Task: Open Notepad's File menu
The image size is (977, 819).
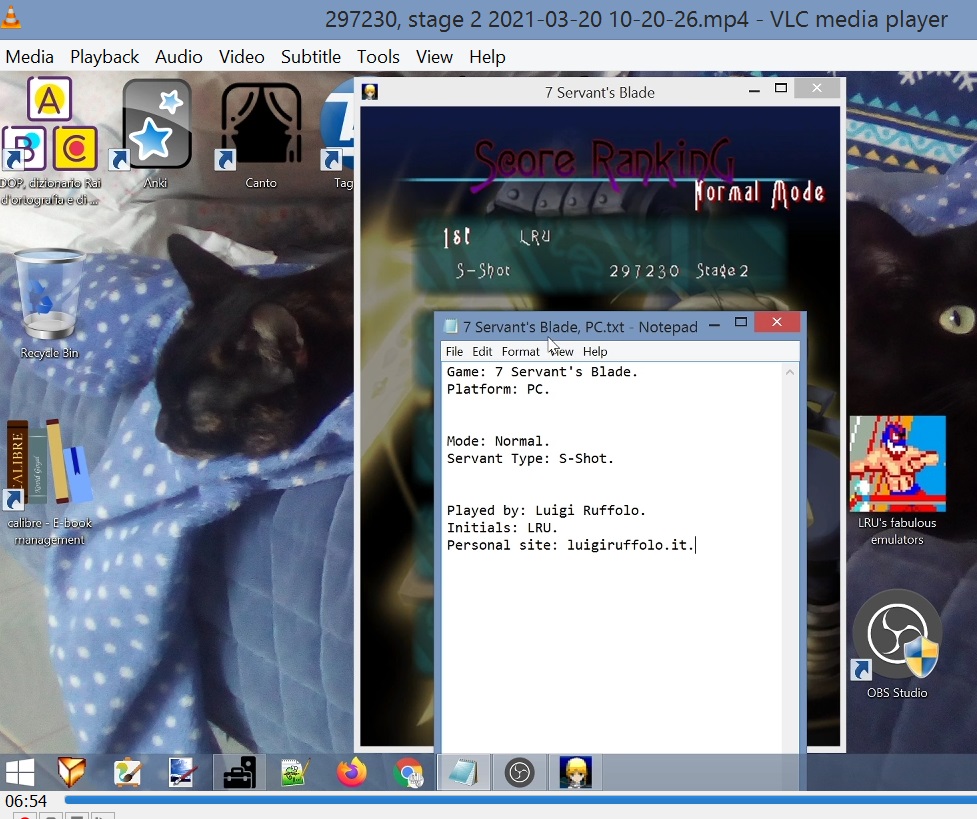Action: coord(454,352)
